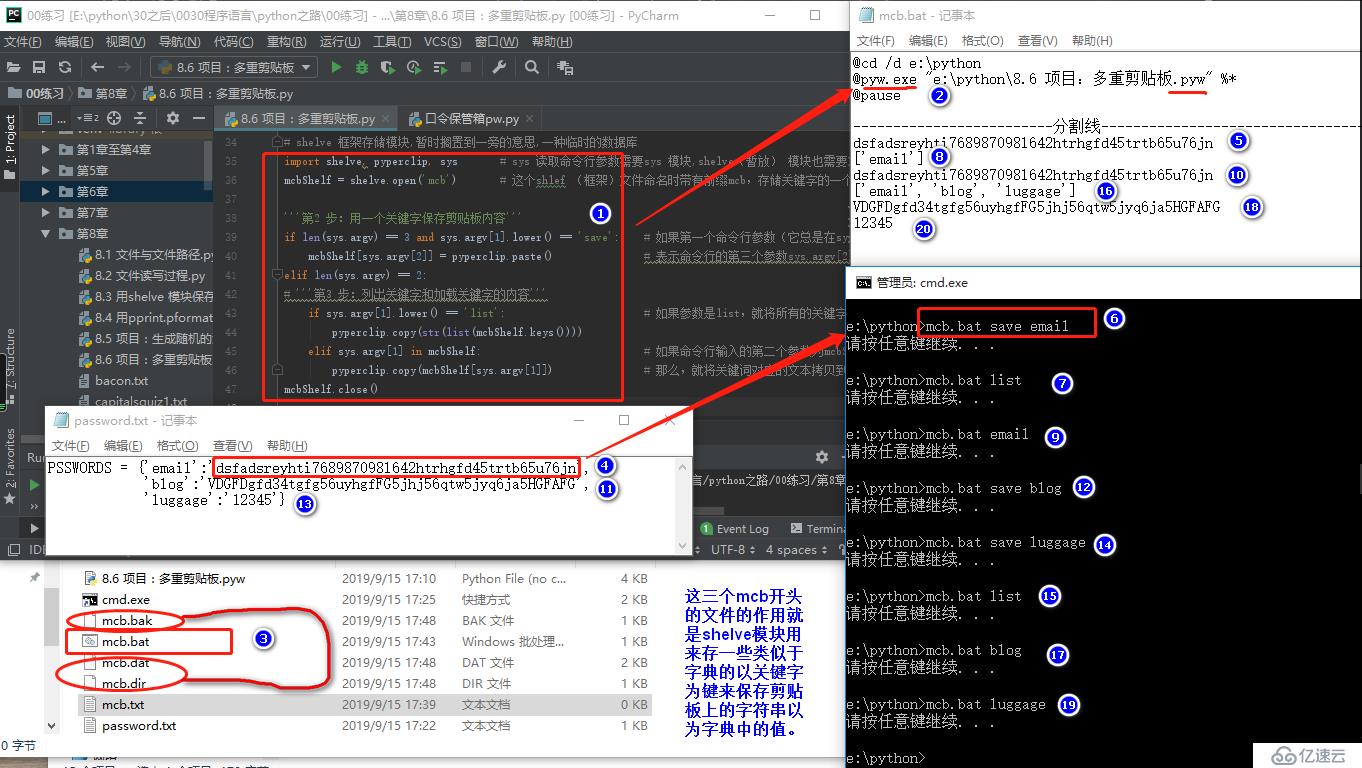This screenshot has width=1362, height=768.
Task: Open 查看(V) menu in password.txt Notepad
Action: pyautogui.click(x=232, y=445)
